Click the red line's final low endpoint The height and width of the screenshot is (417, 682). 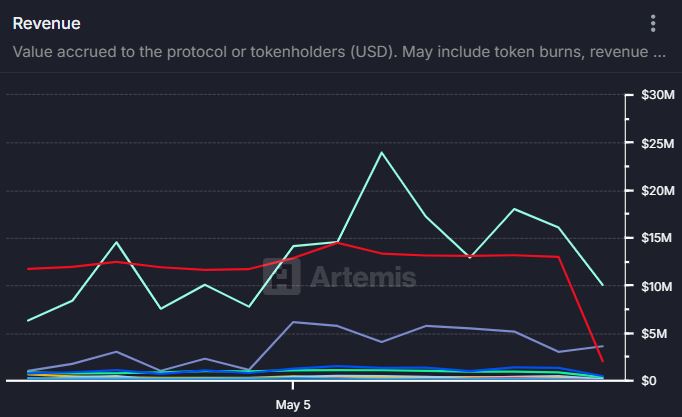pos(603,361)
